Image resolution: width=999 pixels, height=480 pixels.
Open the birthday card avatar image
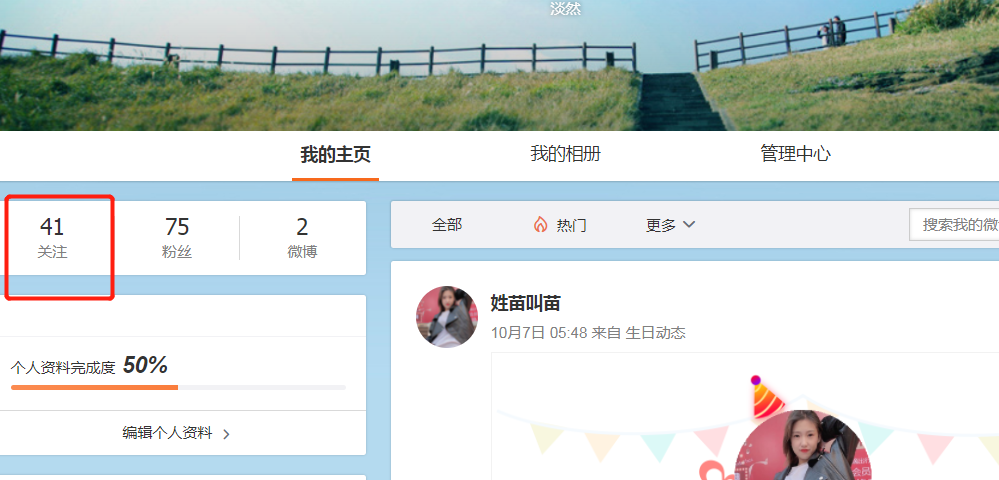[x=803, y=445]
